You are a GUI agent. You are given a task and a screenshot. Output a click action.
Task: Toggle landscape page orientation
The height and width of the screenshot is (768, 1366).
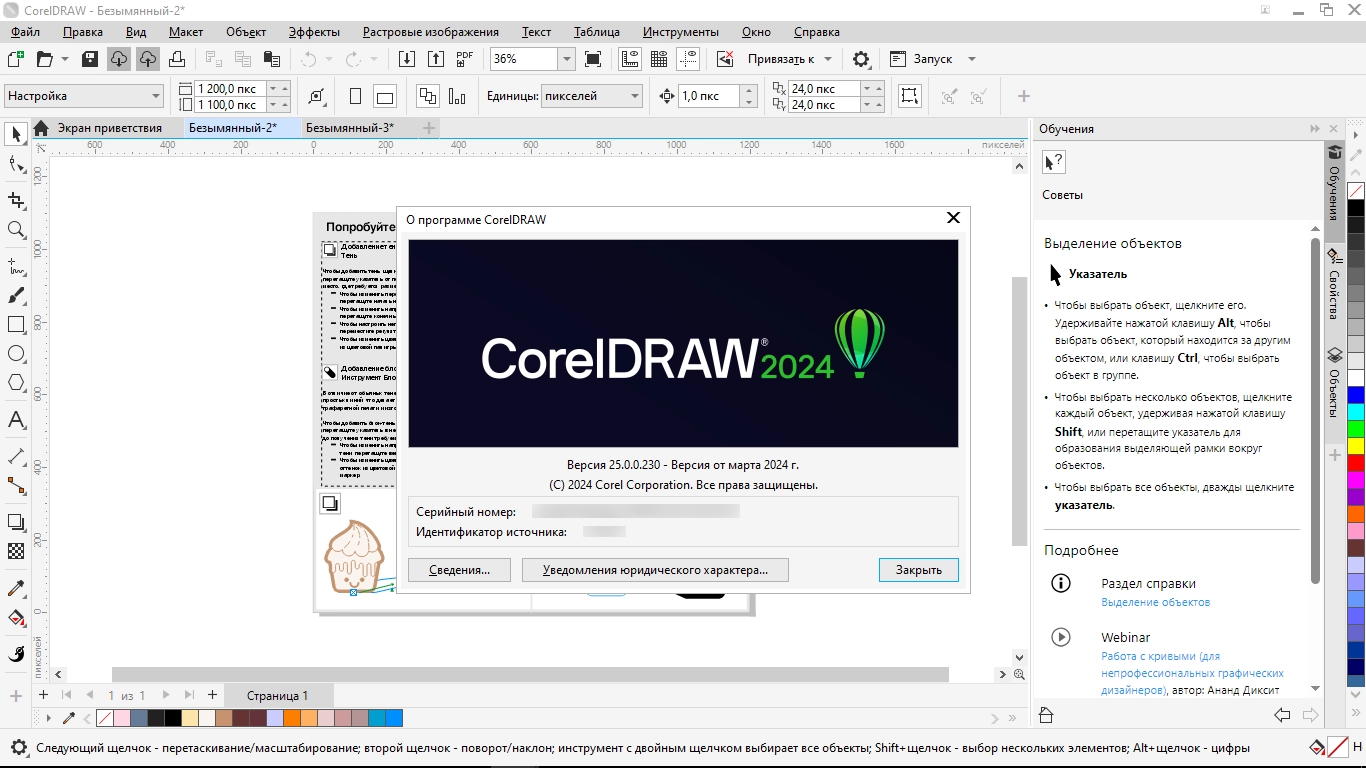coord(385,96)
